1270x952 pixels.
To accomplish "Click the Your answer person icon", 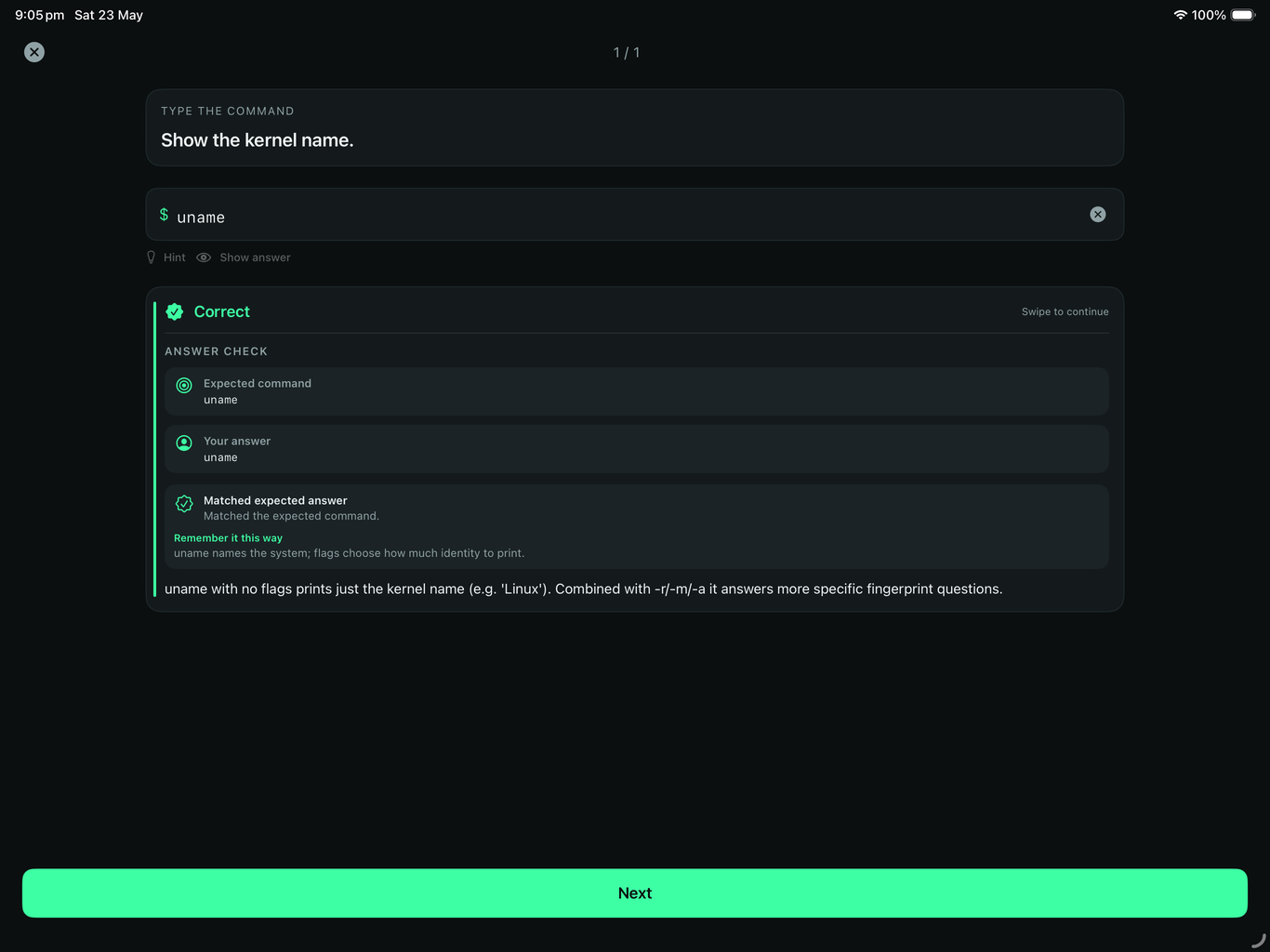I will coord(184,443).
